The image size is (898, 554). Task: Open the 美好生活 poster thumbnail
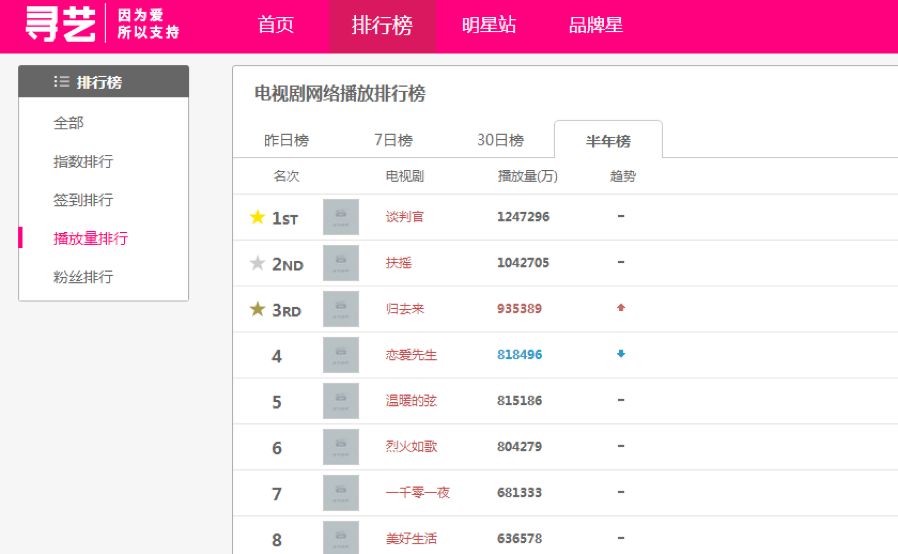pyautogui.click(x=341, y=537)
